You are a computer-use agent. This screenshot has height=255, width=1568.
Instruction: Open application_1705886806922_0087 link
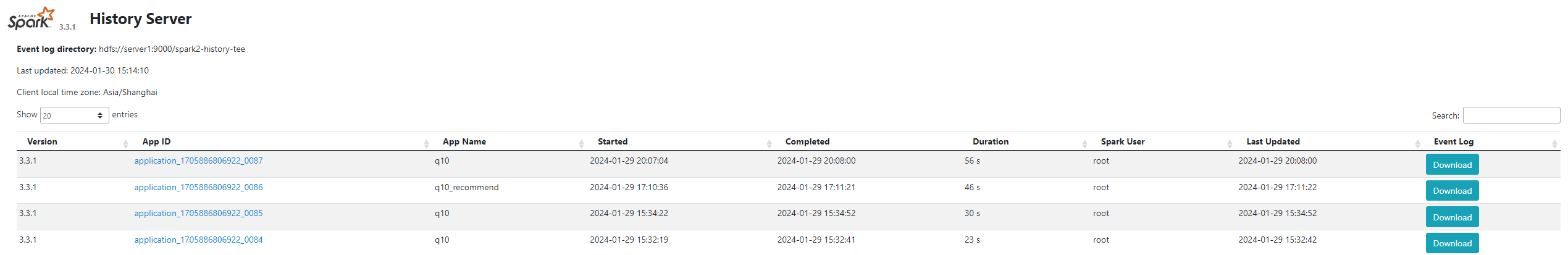point(198,161)
